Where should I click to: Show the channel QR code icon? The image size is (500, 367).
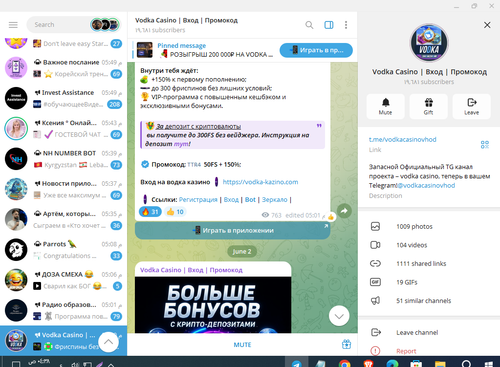(485, 144)
